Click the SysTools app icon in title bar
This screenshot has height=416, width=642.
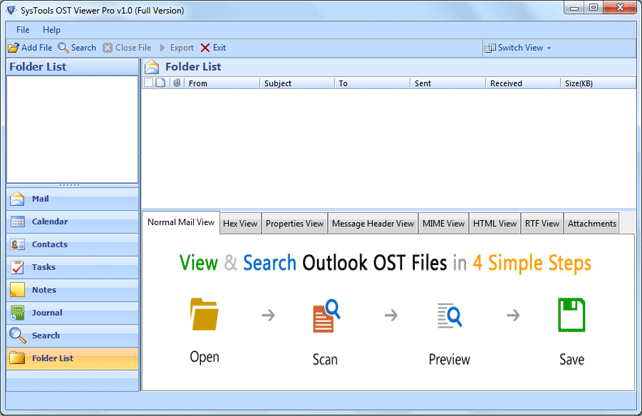click(12, 10)
